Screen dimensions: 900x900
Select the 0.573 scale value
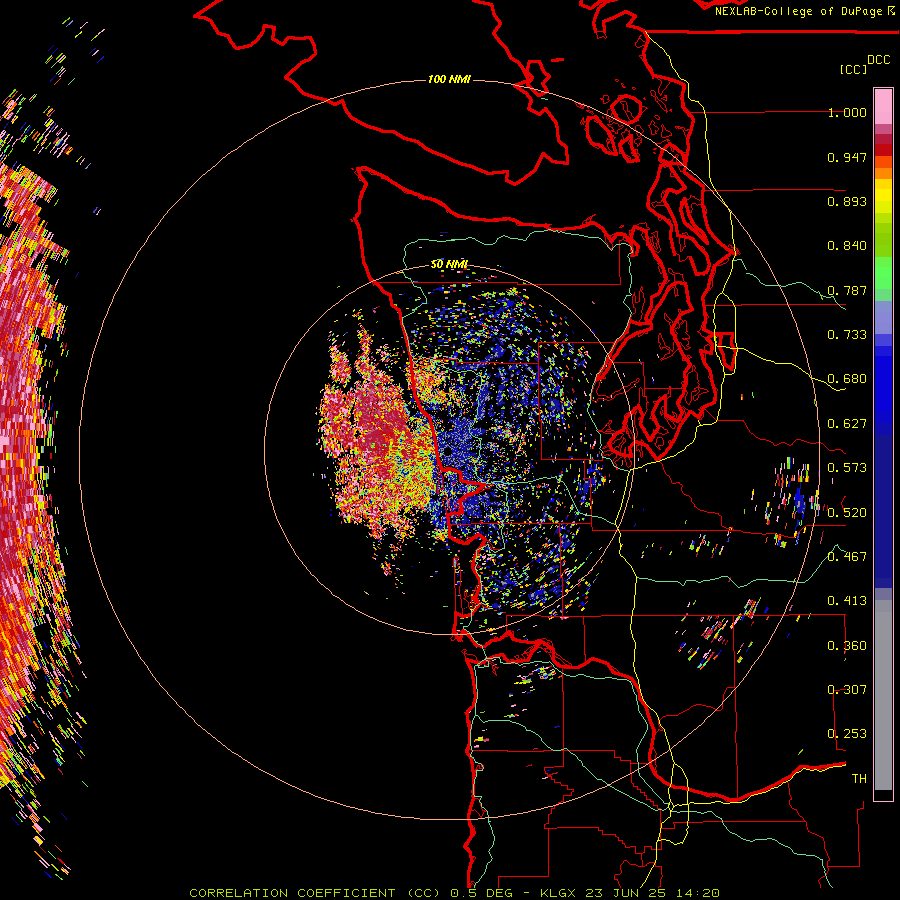[847, 468]
